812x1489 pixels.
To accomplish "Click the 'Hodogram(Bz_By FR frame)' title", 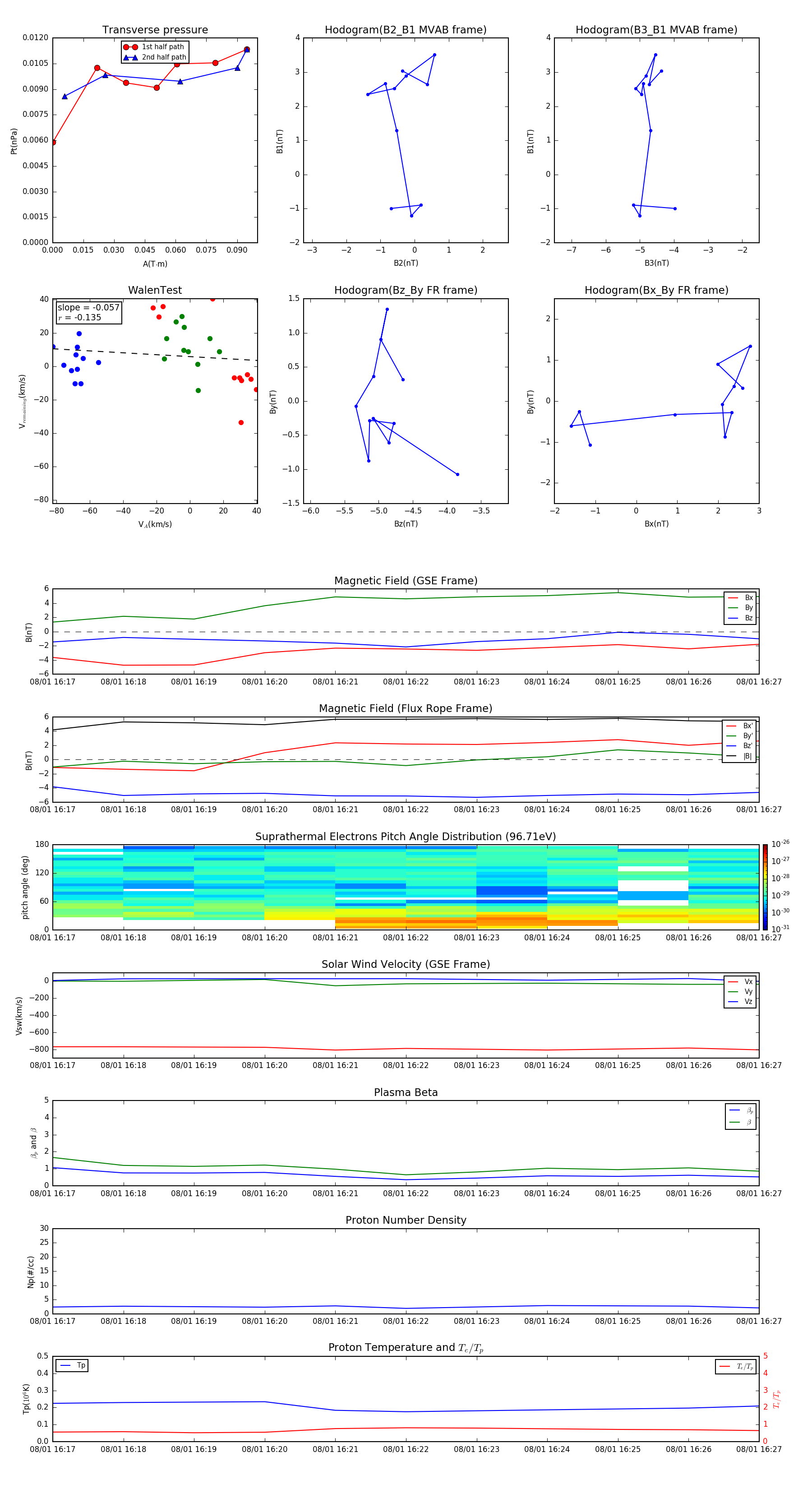I will coord(406,290).
